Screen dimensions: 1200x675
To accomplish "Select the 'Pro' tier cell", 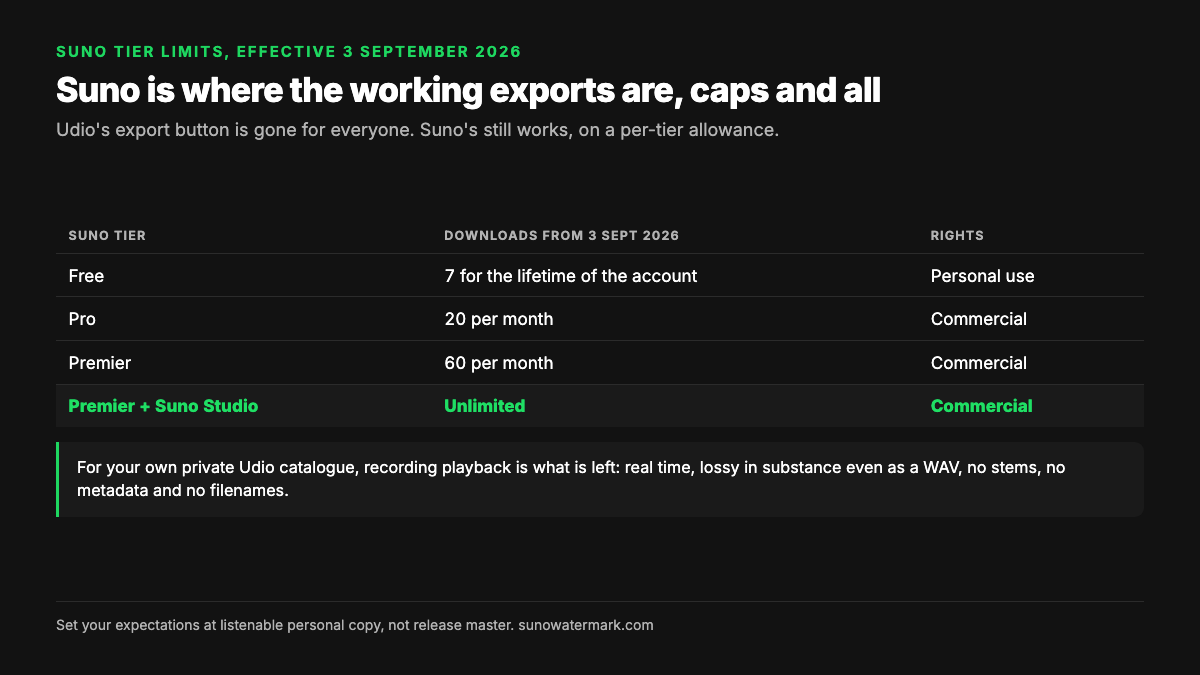I will pos(82,319).
